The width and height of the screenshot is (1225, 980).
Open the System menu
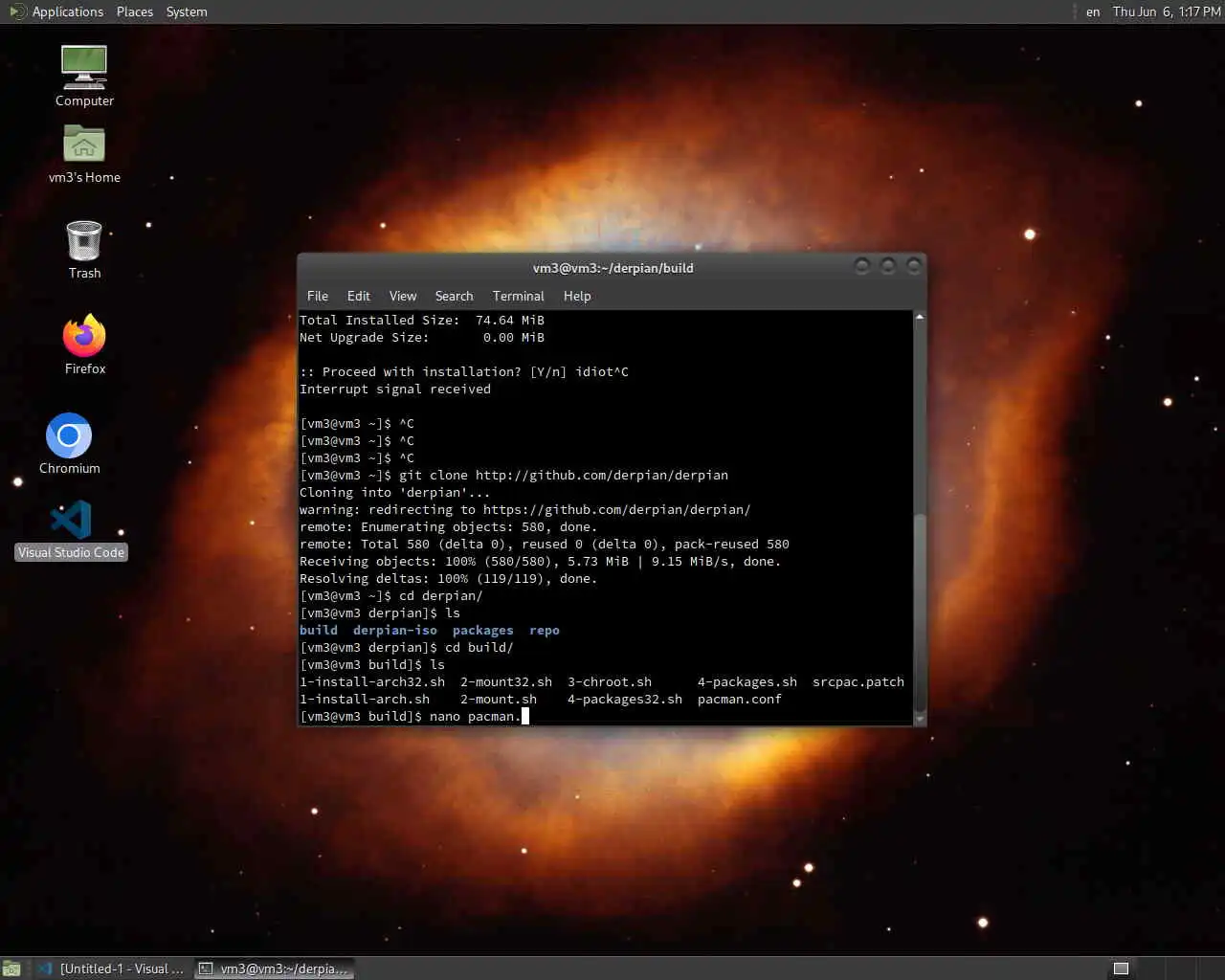point(187,11)
